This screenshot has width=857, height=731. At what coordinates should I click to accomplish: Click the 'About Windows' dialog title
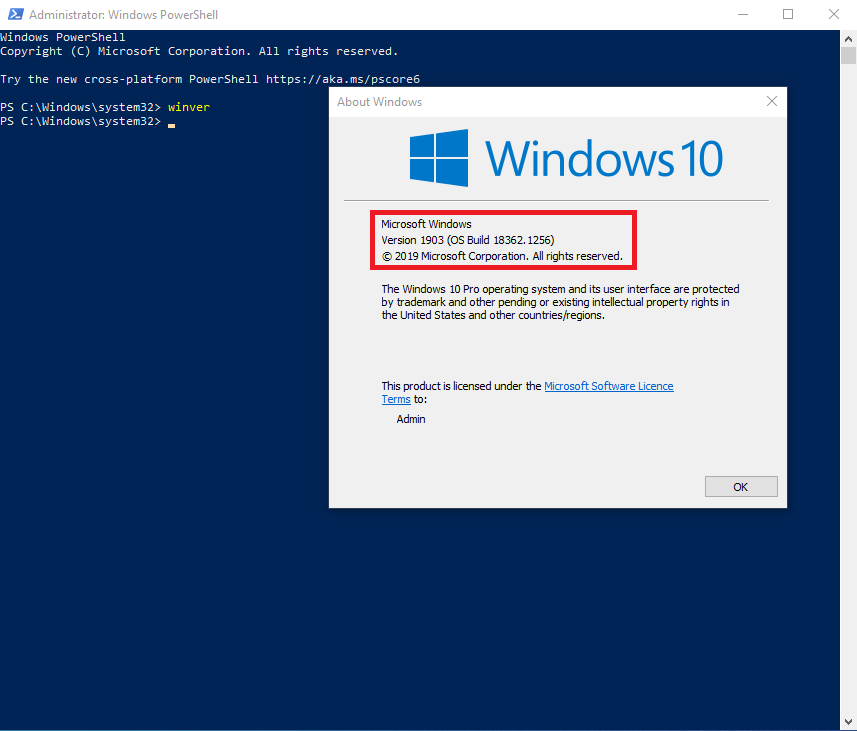(379, 102)
